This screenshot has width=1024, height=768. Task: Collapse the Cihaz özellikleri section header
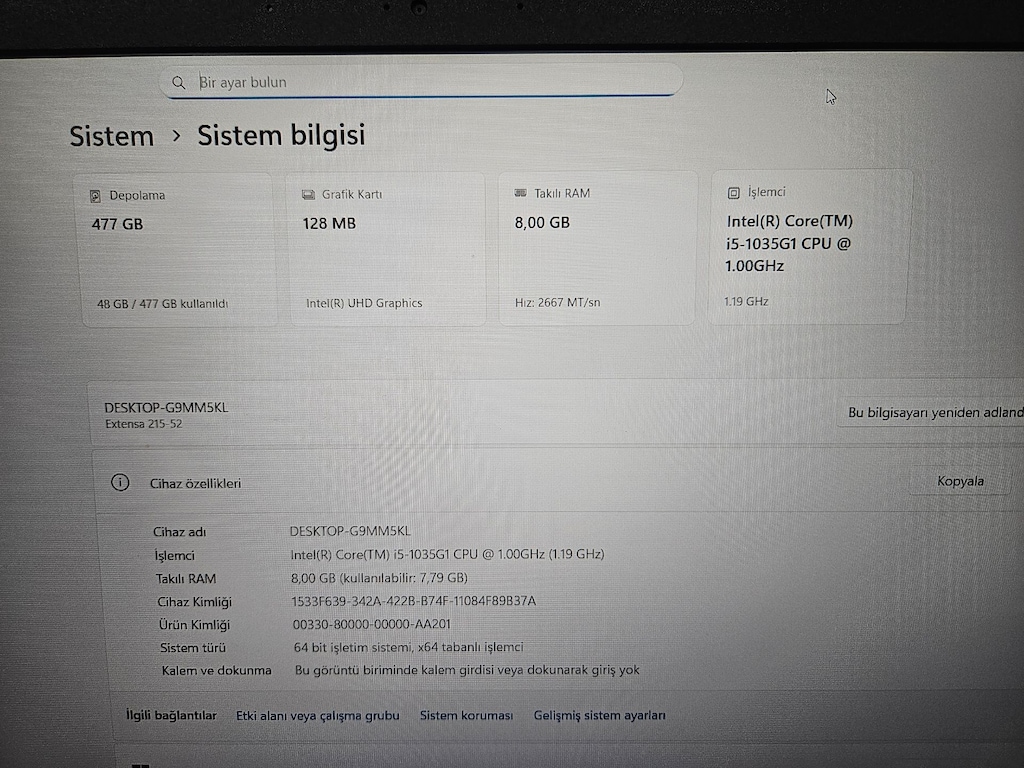[x=559, y=482]
